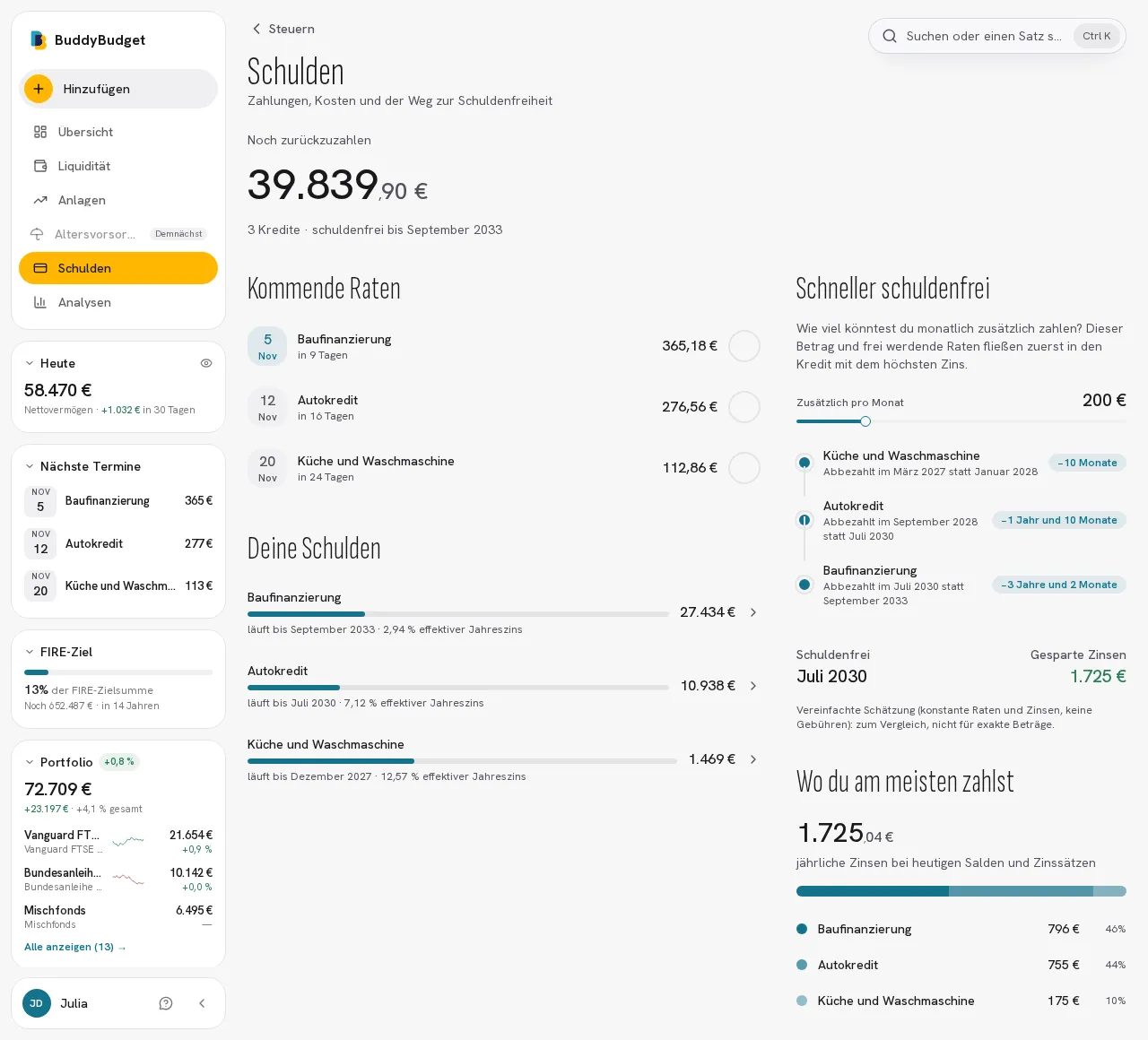Open Alle anzeigen (13) link
The width and height of the screenshot is (1148, 1040).
click(75, 947)
